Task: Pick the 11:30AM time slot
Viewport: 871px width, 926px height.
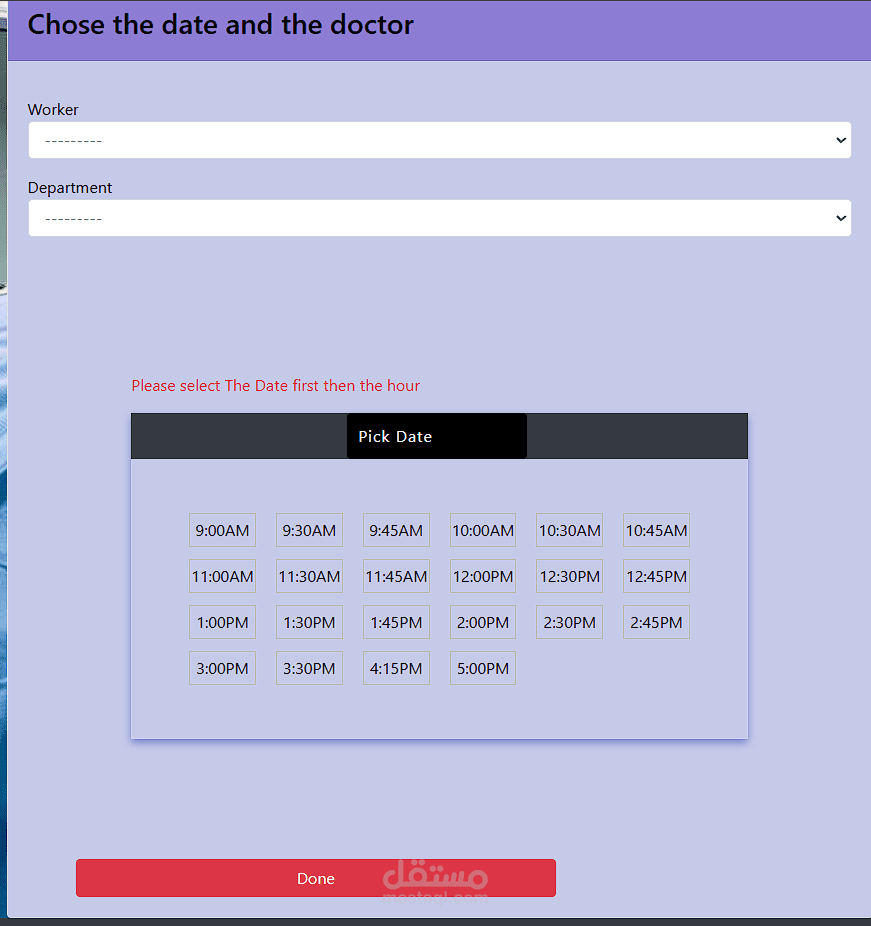Action: click(x=309, y=576)
